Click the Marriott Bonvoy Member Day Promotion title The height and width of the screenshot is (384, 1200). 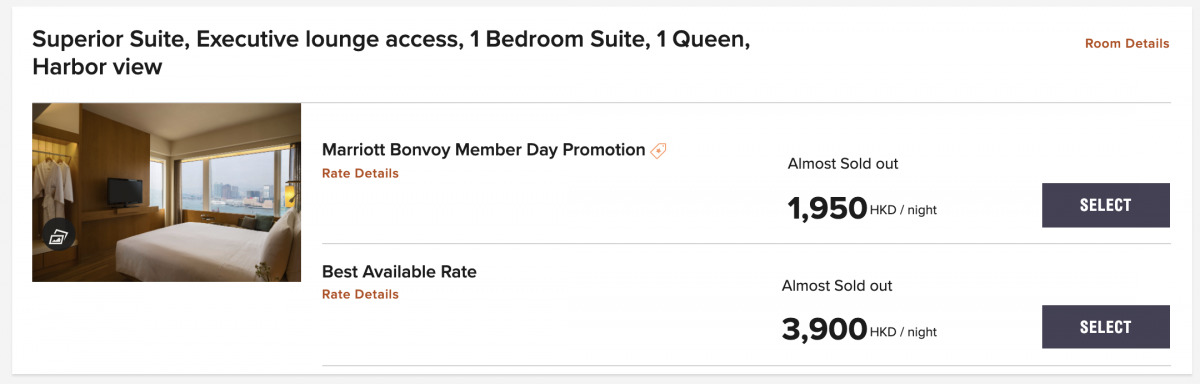click(483, 150)
